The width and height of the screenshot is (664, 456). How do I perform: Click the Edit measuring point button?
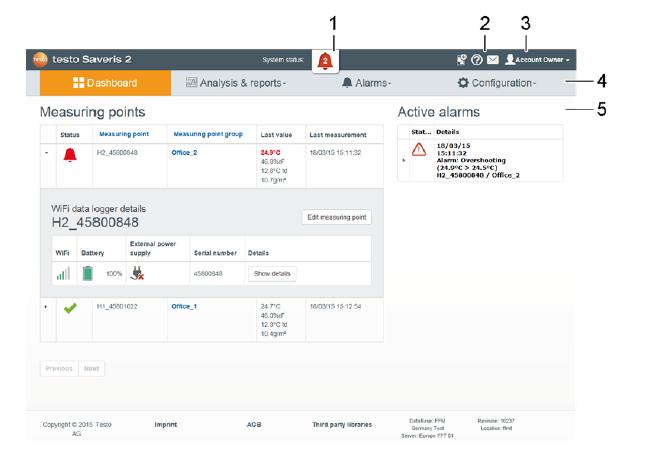337,217
